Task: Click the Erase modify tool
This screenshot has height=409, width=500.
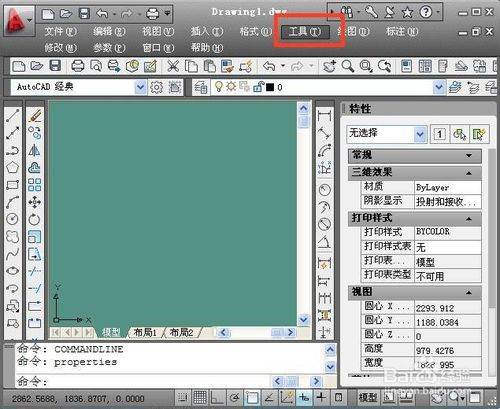Action: [x=34, y=116]
